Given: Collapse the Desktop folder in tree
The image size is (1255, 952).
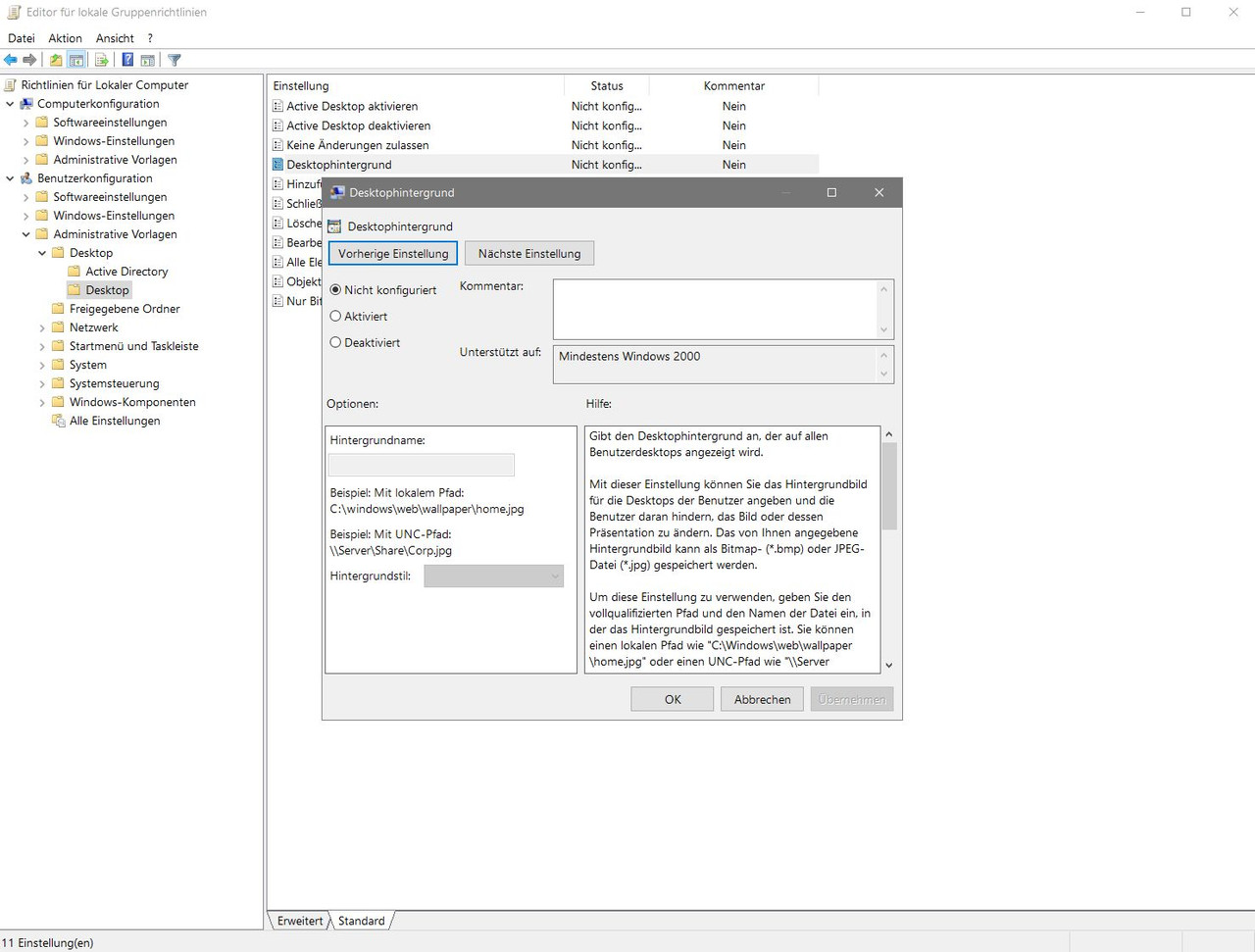Looking at the screenshot, I should (x=42, y=253).
